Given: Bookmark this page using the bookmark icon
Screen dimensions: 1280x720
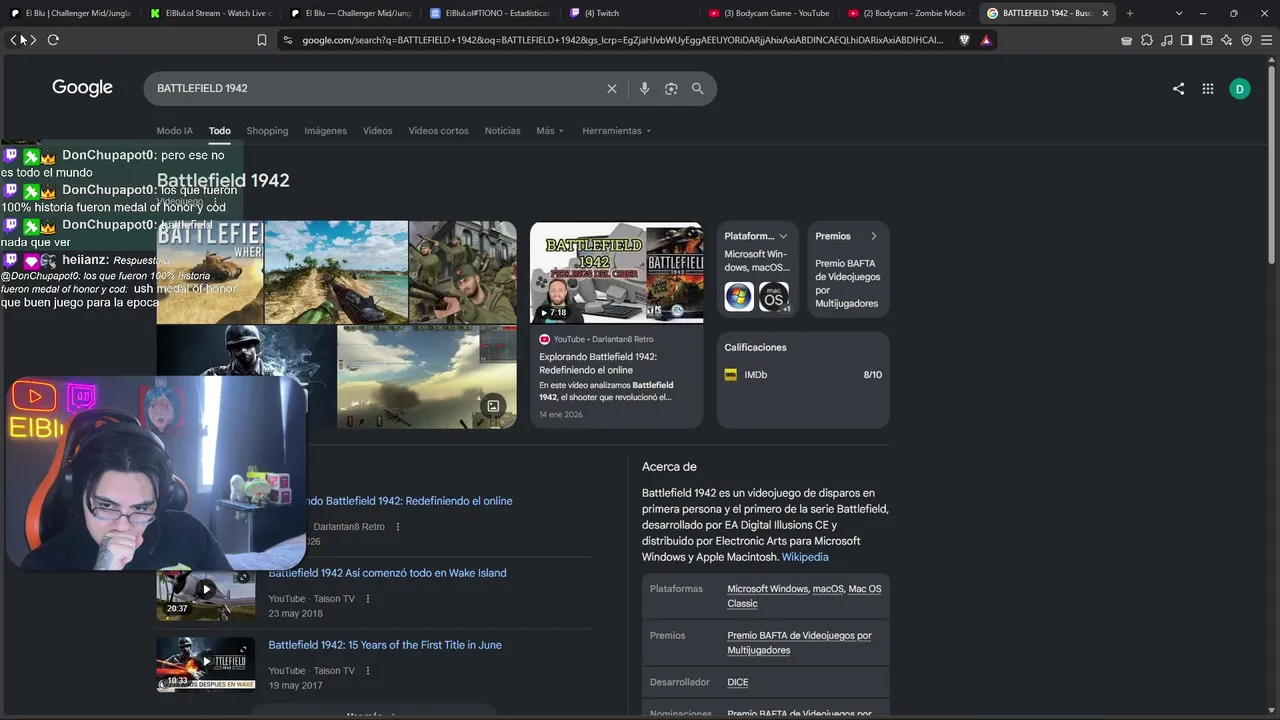Looking at the screenshot, I should (262, 40).
